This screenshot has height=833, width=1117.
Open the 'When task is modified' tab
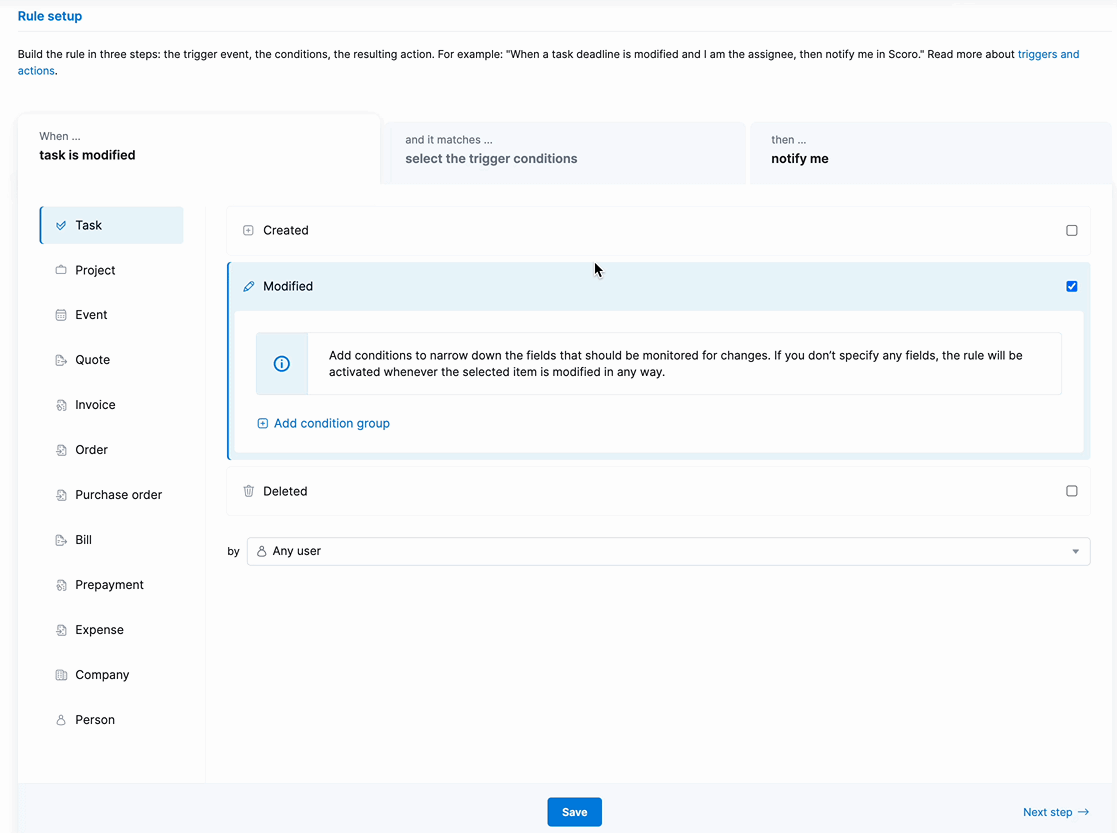pyautogui.click(x=199, y=149)
